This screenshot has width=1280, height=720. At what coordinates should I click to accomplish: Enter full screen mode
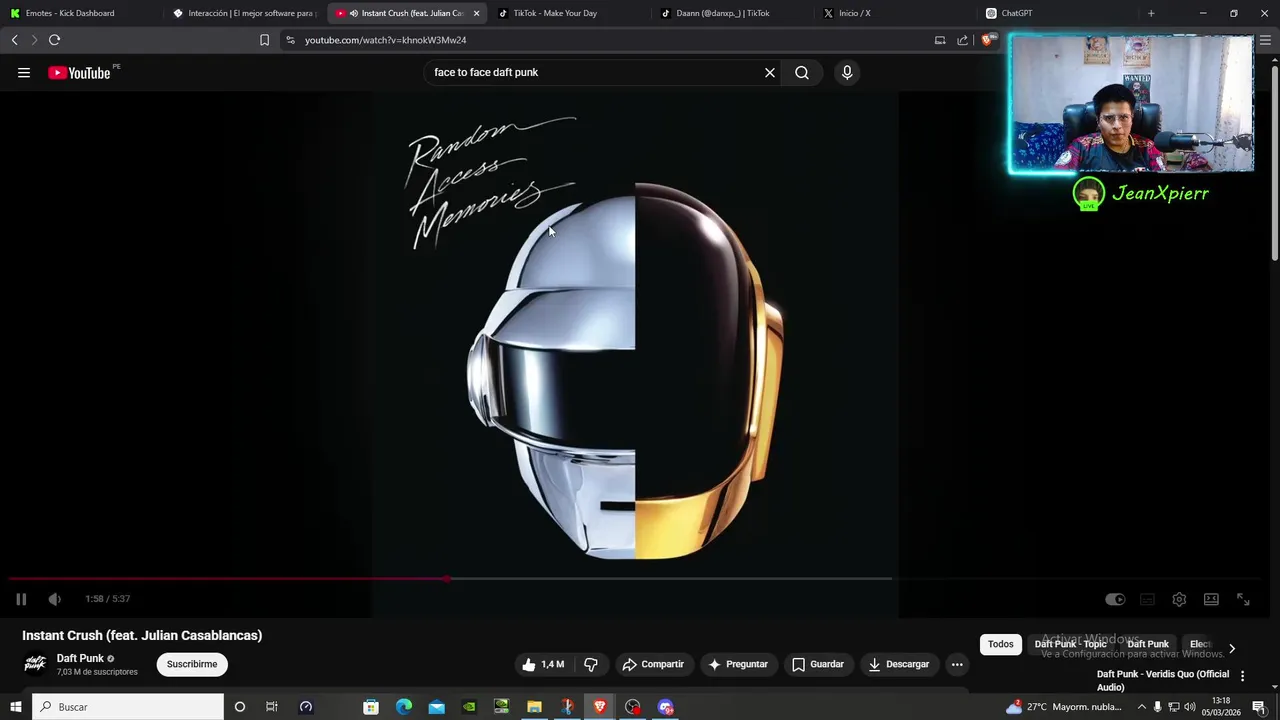click(x=1243, y=599)
